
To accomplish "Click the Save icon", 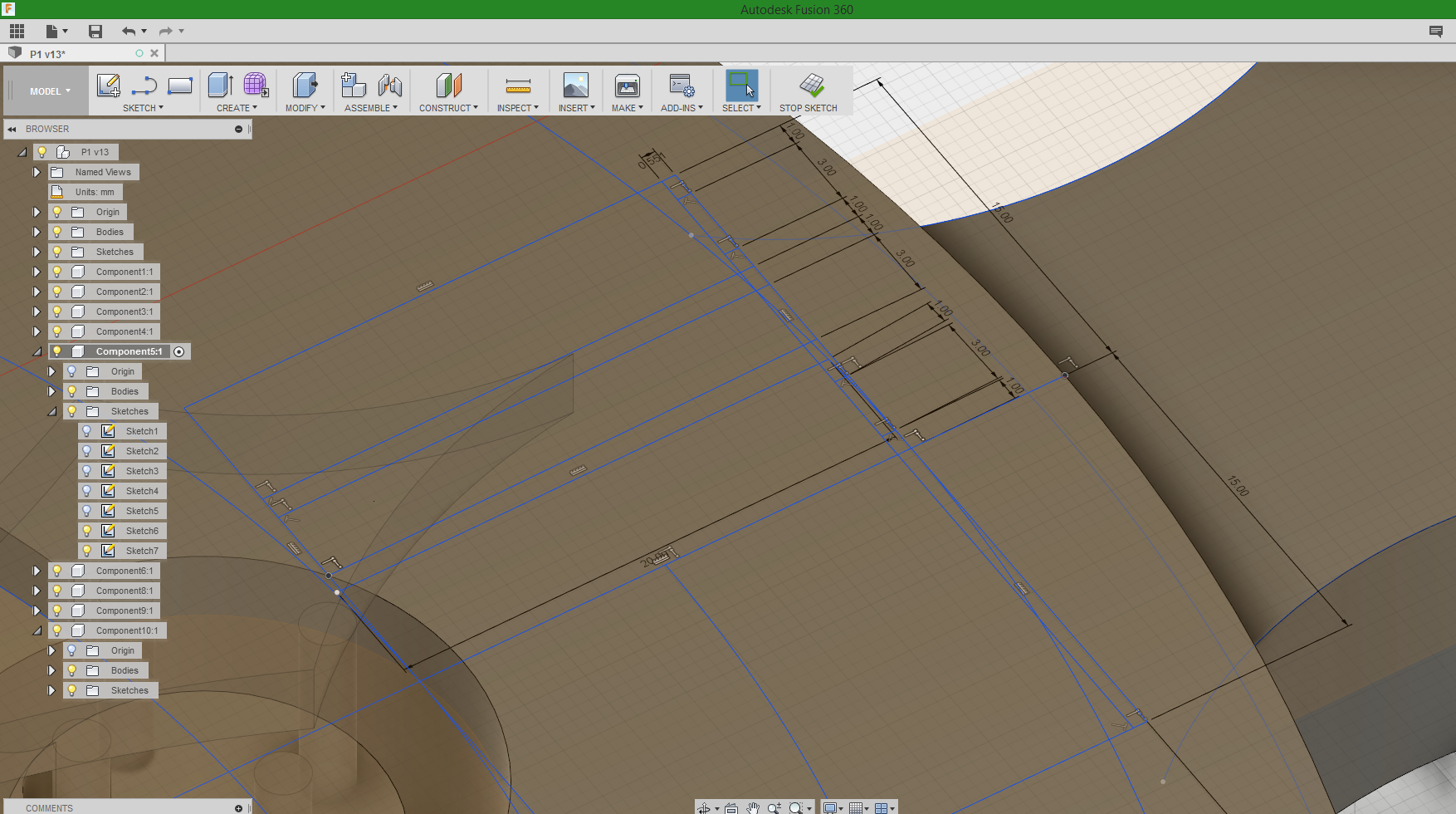I will (95, 31).
